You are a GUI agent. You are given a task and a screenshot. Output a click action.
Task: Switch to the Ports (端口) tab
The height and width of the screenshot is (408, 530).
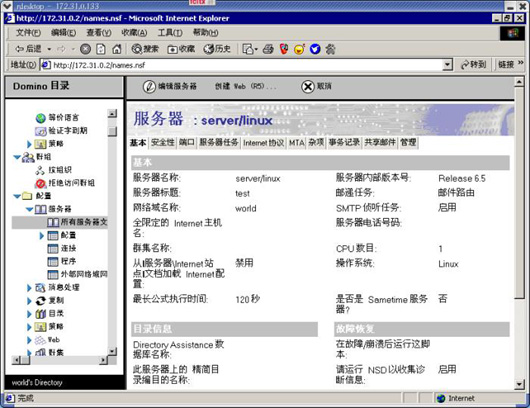pos(187,142)
